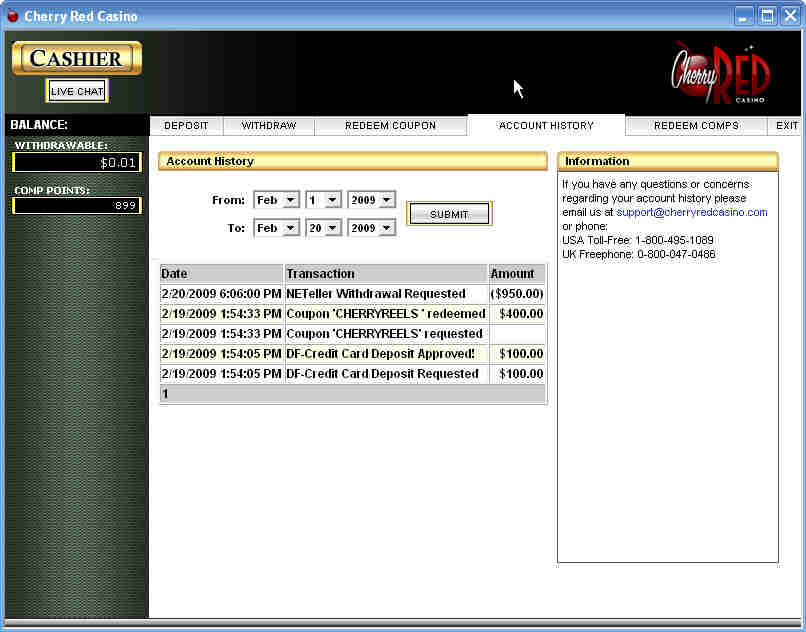Click the 2/19/2009 1:54:33 PM date in the Coupon 'CHERRYREELS' redeemed row

(x=222, y=314)
